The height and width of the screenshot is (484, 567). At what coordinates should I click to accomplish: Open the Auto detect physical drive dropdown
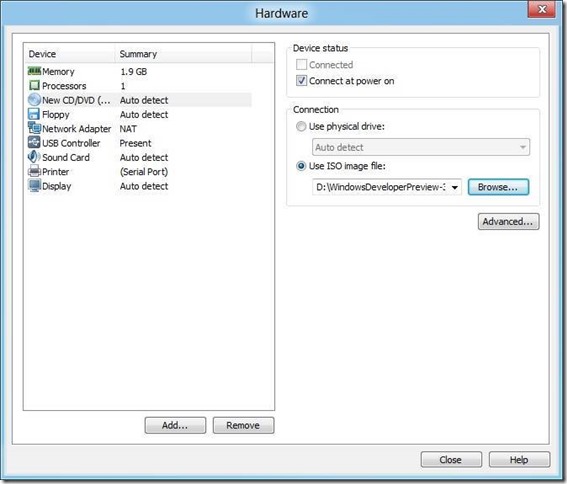click(421, 147)
